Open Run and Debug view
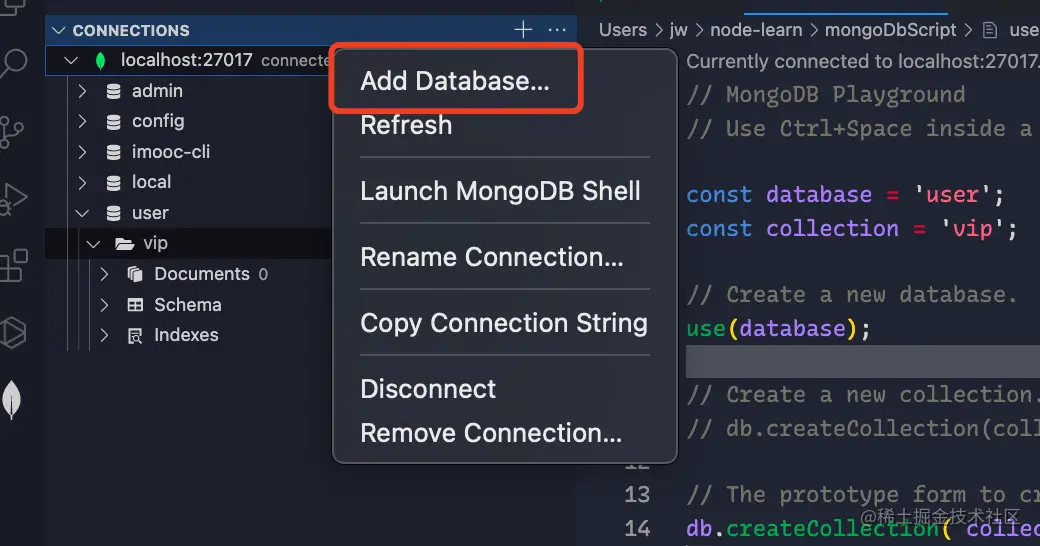 pyautogui.click(x=12, y=198)
